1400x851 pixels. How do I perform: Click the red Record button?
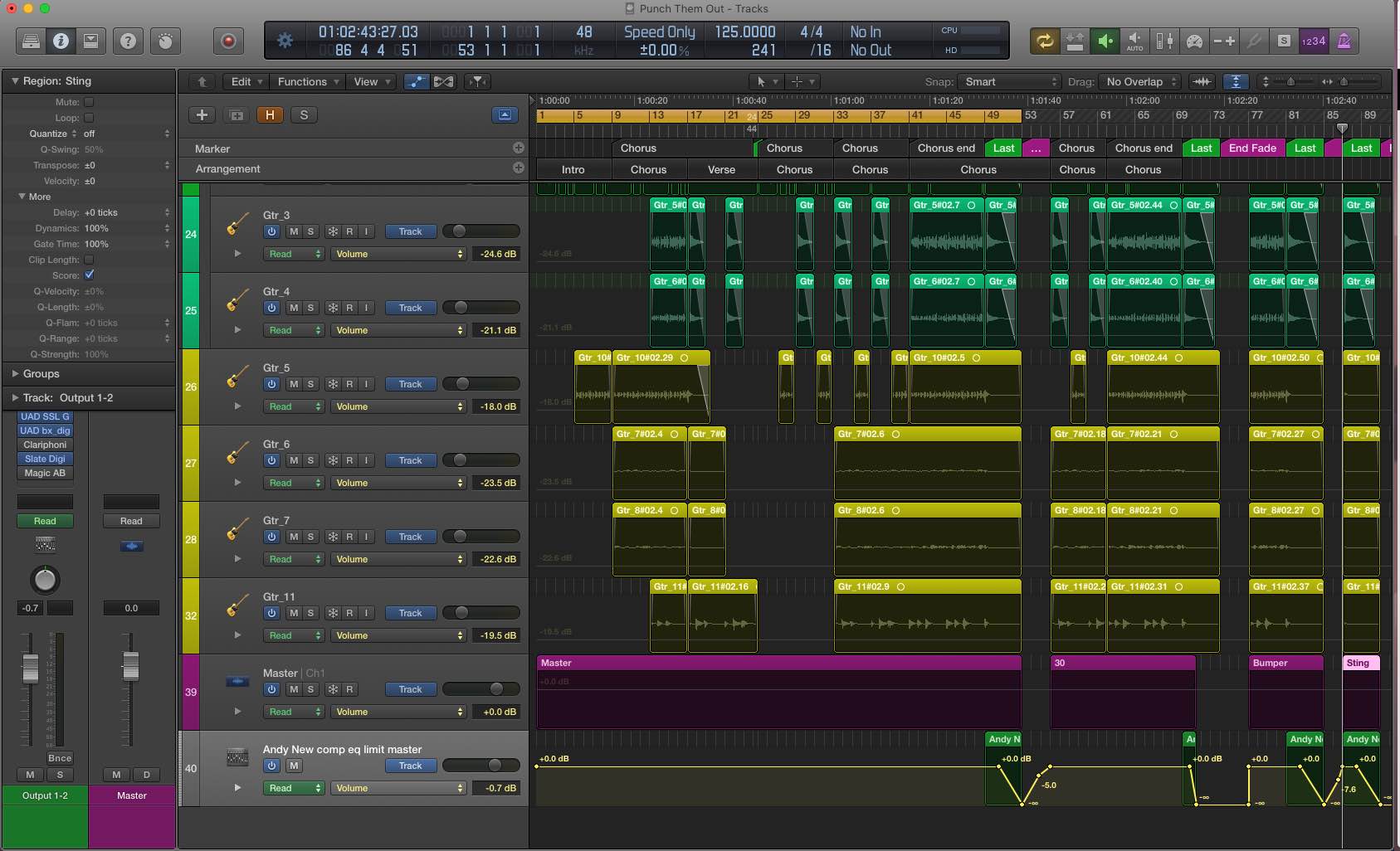tap(228, 41)
